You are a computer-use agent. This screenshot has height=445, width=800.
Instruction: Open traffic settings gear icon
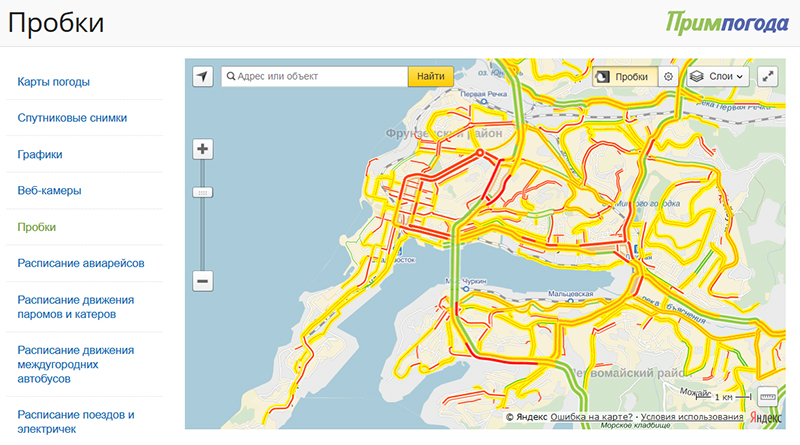click(x=668, y=77)
